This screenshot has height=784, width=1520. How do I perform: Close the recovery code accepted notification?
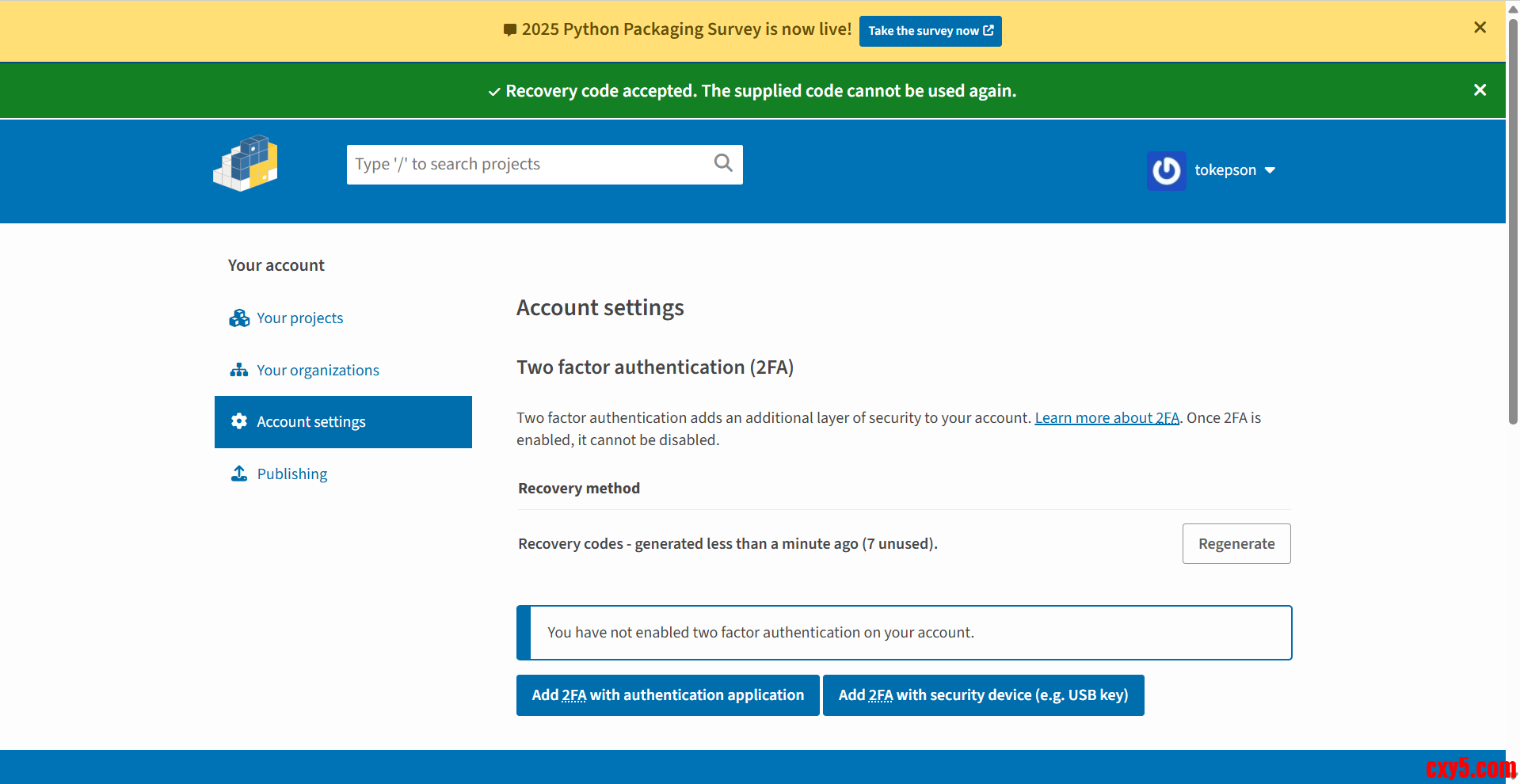click(x=1479, y=90)
